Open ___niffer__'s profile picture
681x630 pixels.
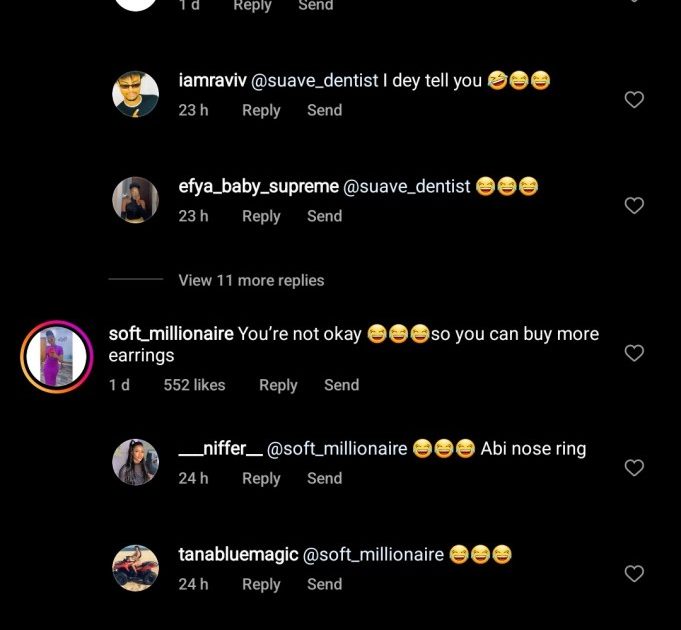tap(135, 462)
